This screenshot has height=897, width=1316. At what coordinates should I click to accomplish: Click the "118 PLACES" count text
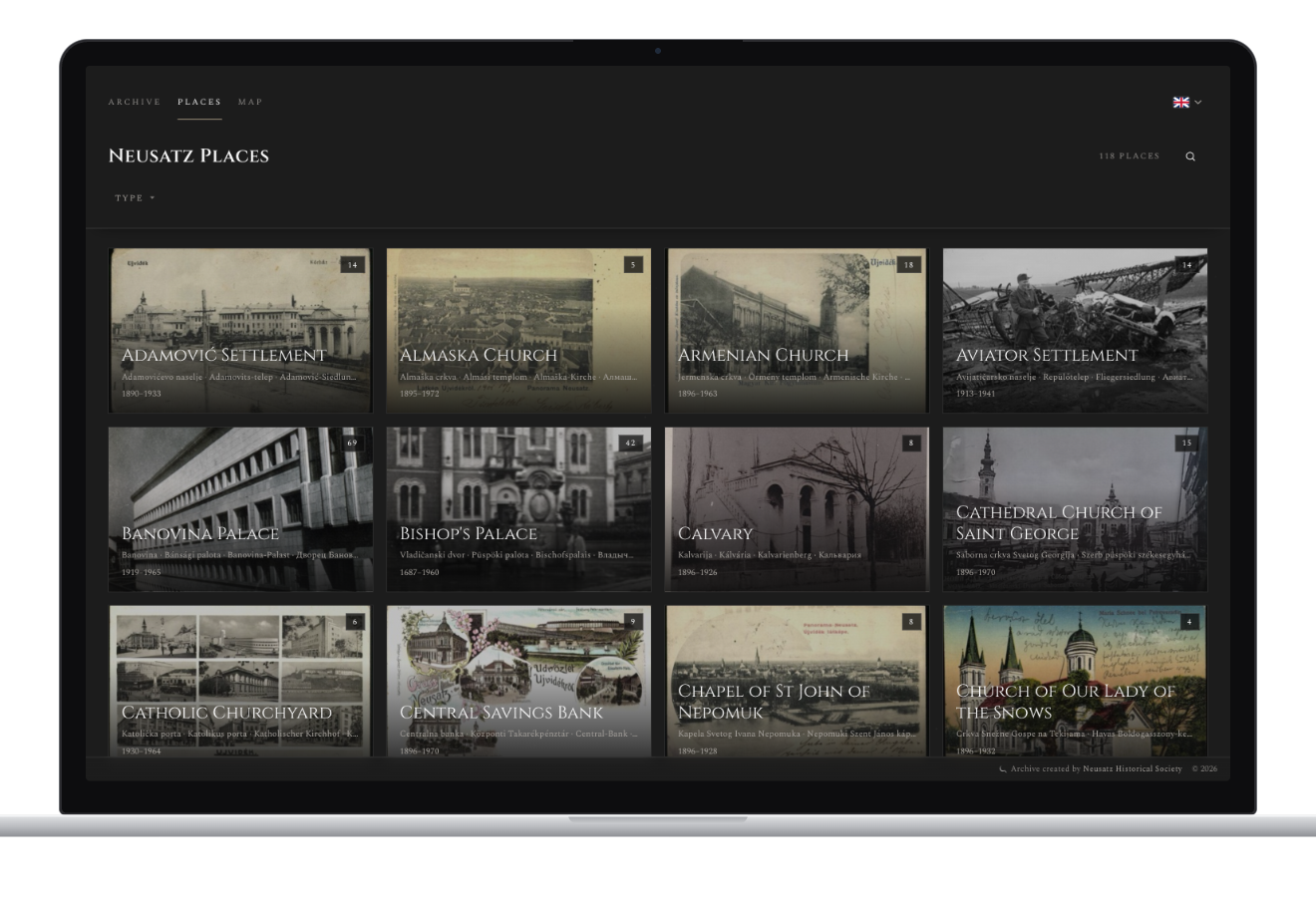[1130, 156]
